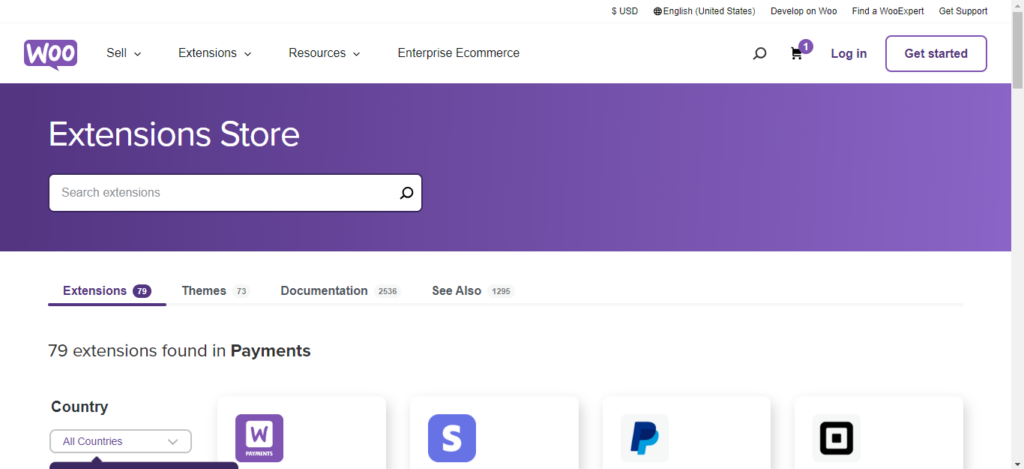Image resolution: width=1024 pixels, height=469 pixels.
Task: Switch to the Themes tab
Action: [x=216, y=291]
